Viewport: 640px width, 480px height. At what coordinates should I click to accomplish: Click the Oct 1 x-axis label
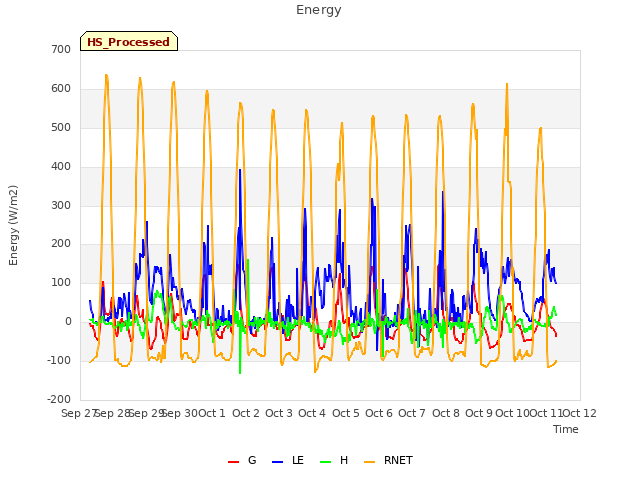(x=212, y=413)
